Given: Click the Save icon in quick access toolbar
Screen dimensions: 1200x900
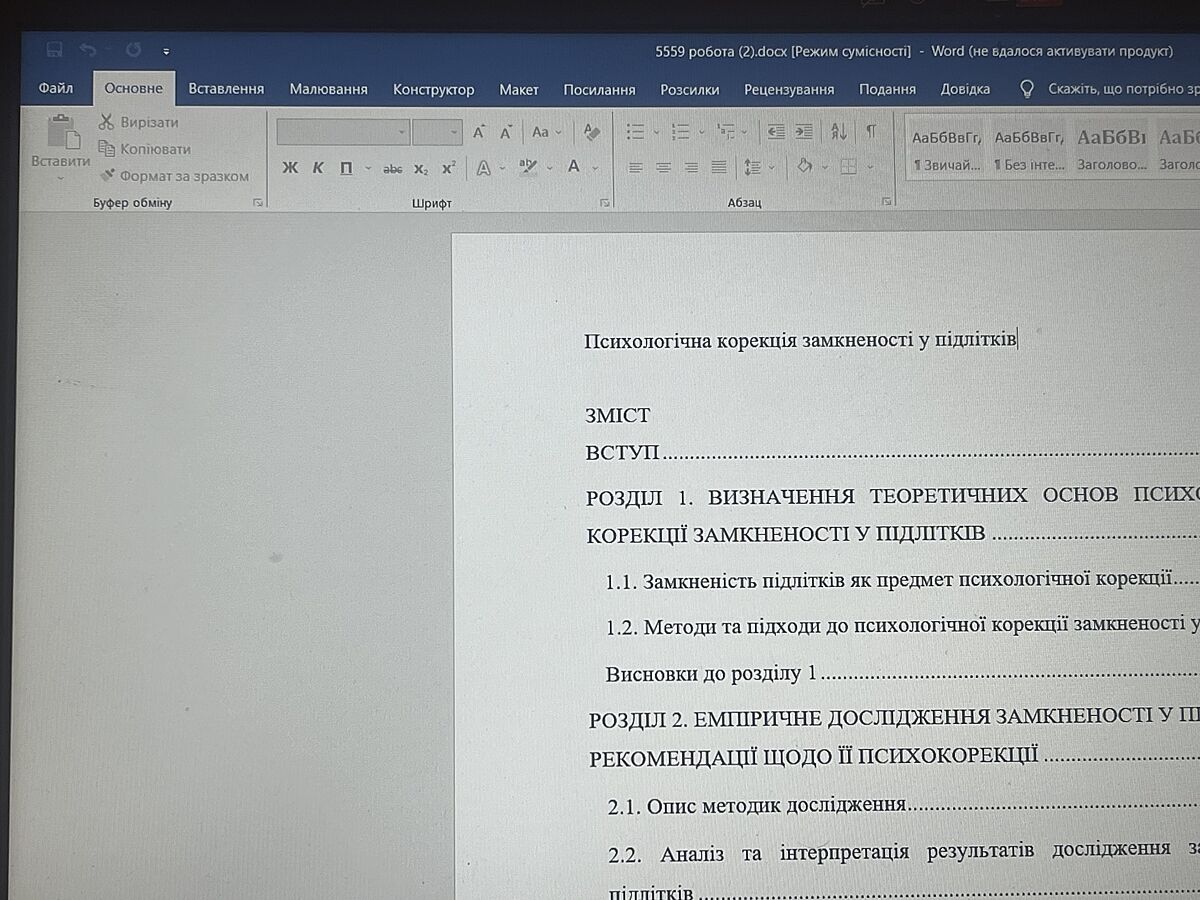Looking at the screenshot, I should (x=54, y=49).
